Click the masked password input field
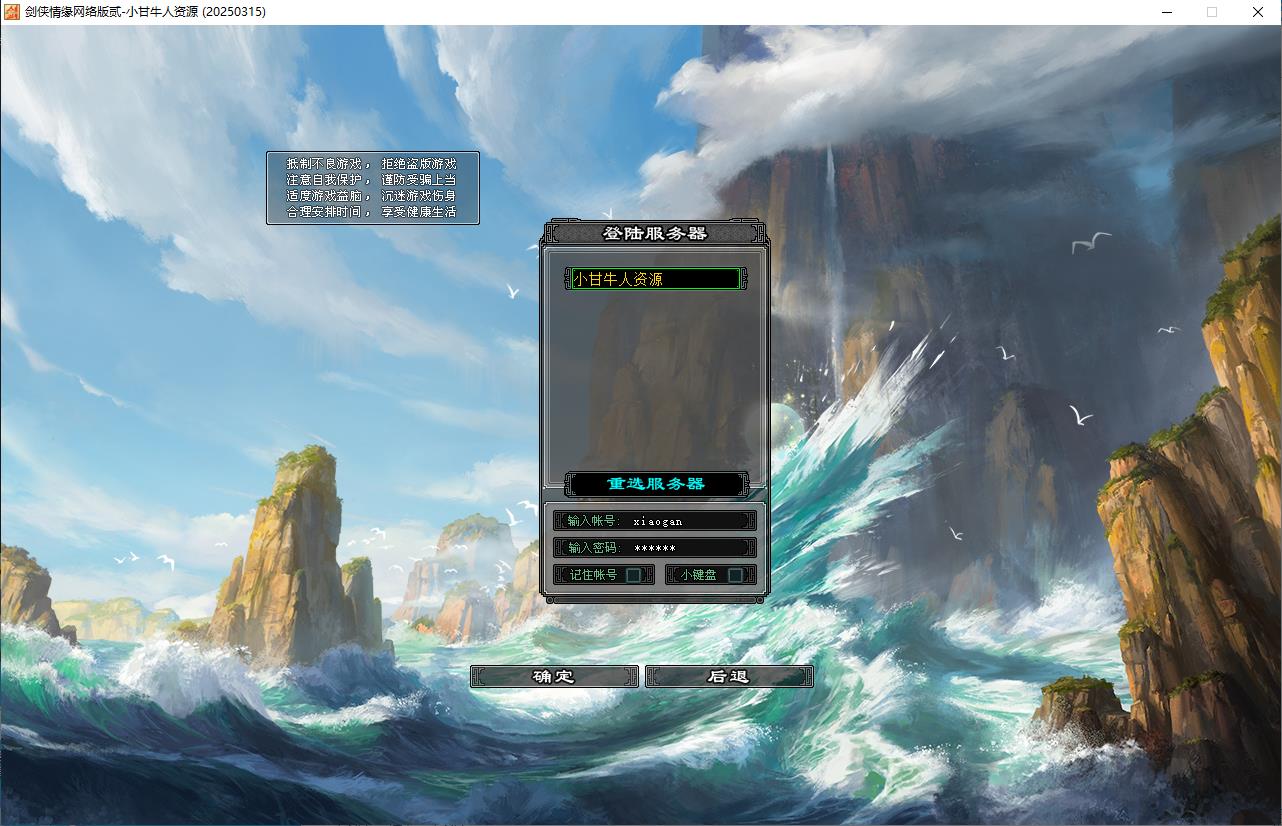The image size is (1282, 826). point(690,548)
